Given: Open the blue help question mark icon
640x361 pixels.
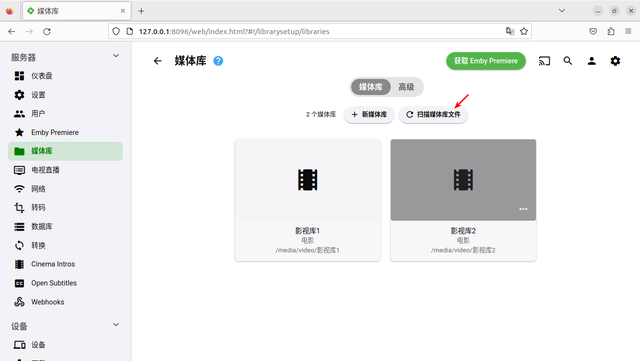Looking at the screenshot, I should point(218,61).
